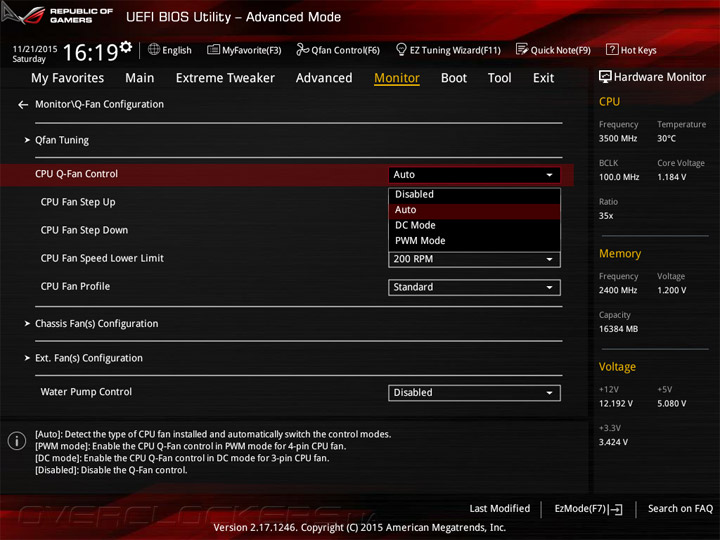Go to the Exit tab
This screenshot has width=720, height=540.
(543, 78)
